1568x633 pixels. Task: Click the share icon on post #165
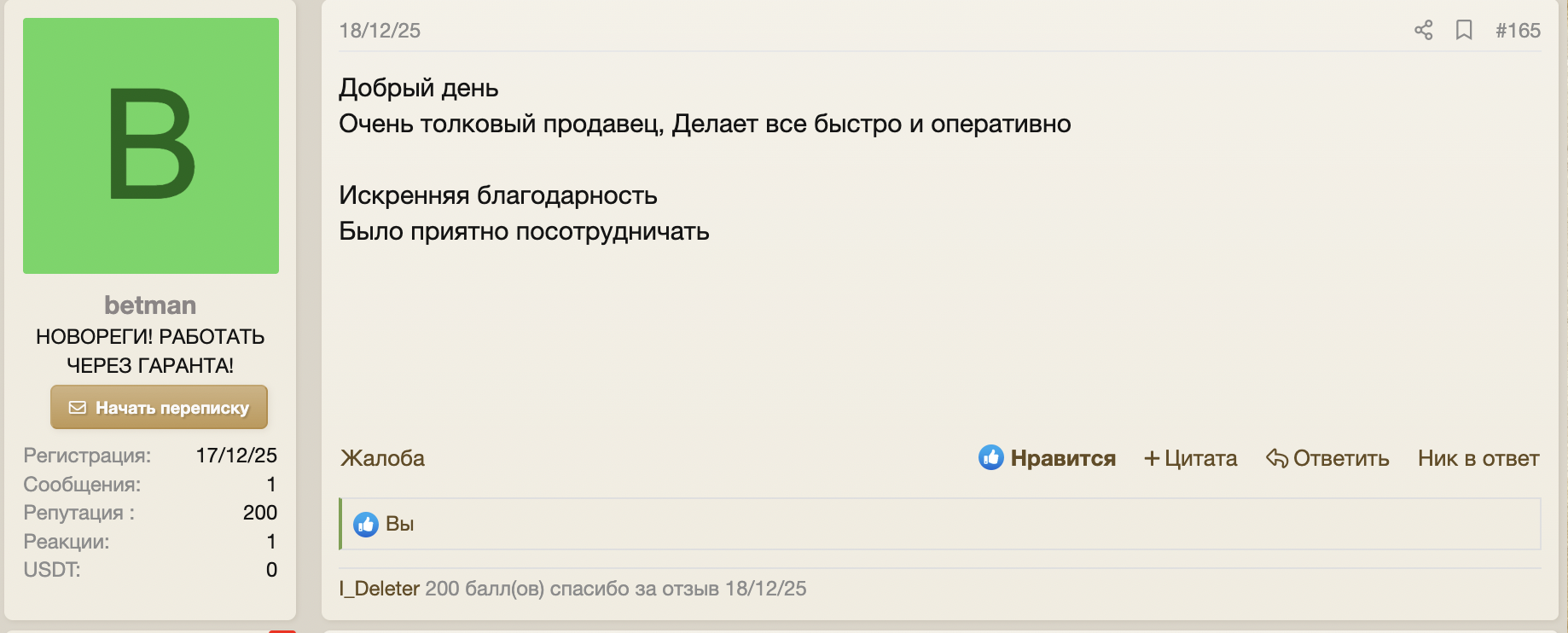pos(1422,30)
